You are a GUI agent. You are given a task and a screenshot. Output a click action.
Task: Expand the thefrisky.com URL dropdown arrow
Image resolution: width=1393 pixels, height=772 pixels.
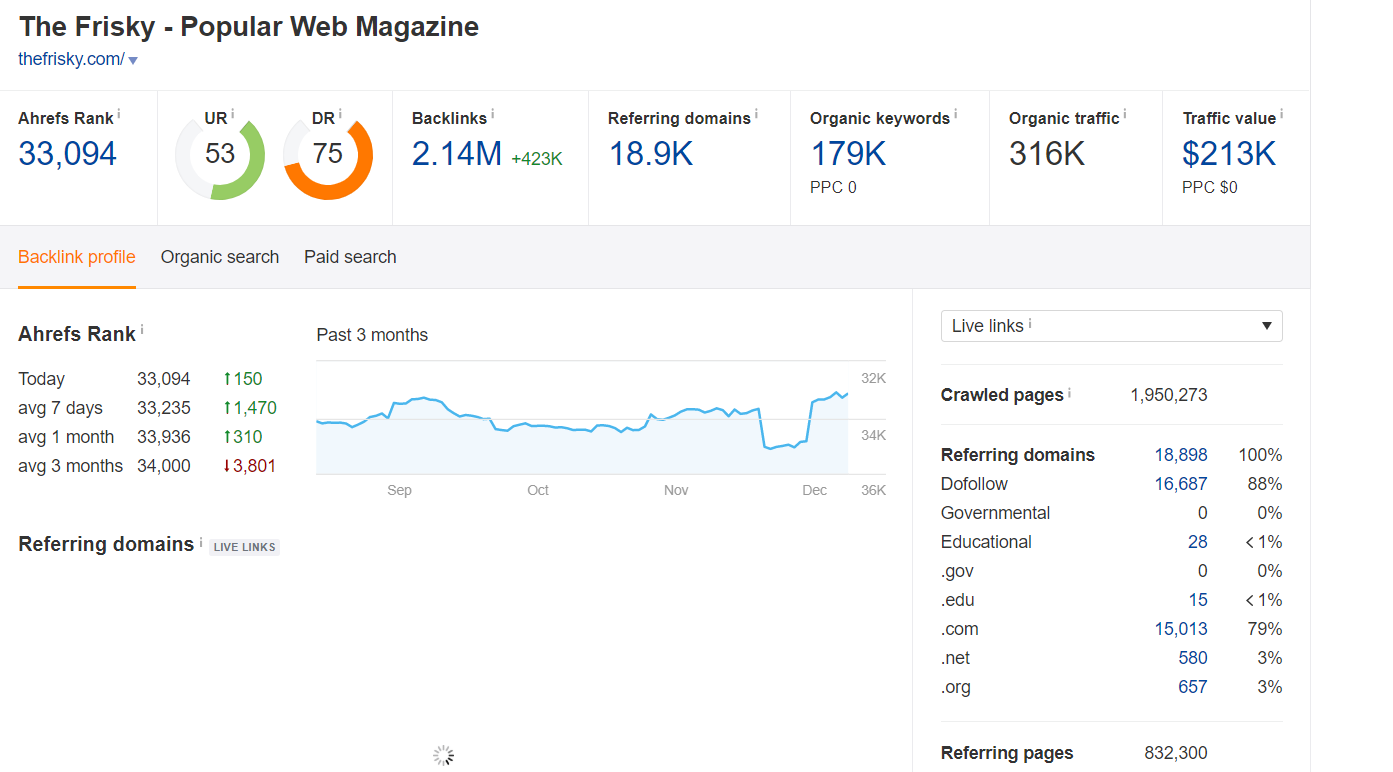[x=133, y=60]
